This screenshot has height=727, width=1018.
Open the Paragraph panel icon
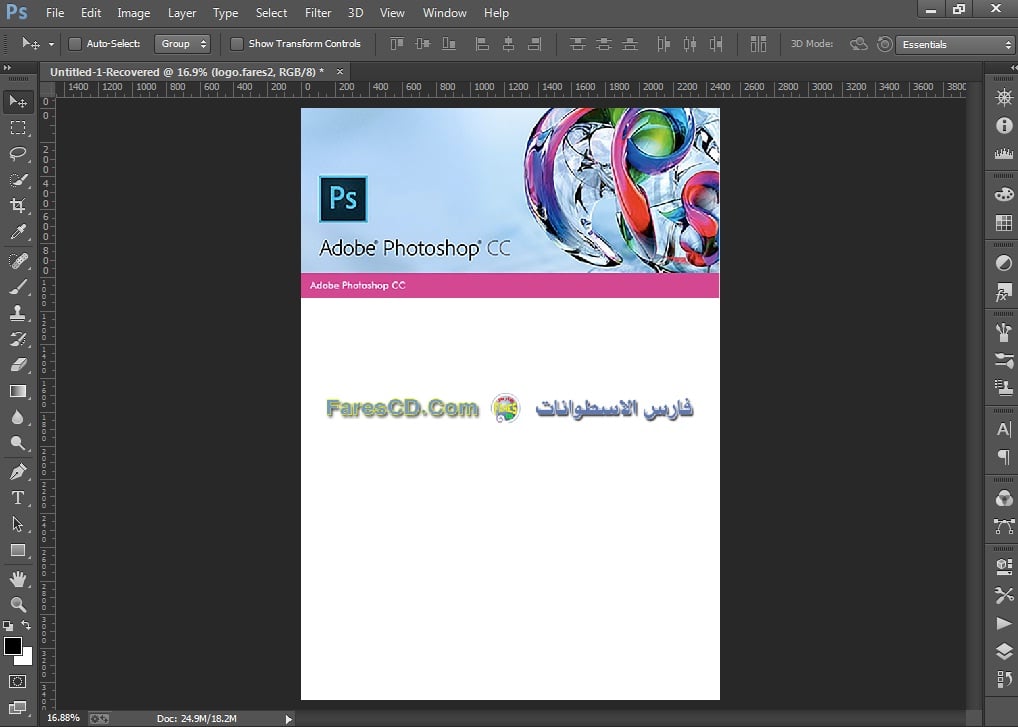(x=1004, y=458)
